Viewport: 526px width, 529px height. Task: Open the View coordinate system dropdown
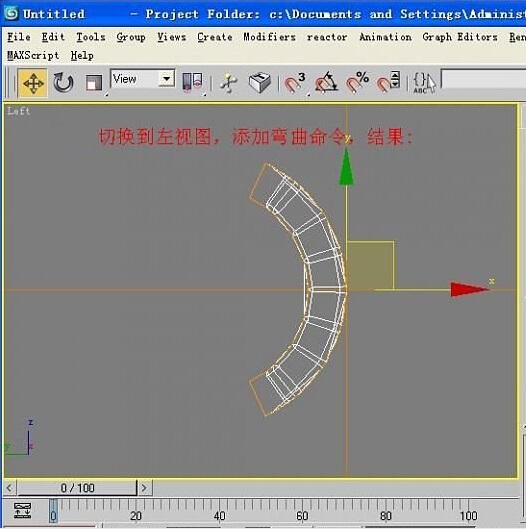pos(143,79)
